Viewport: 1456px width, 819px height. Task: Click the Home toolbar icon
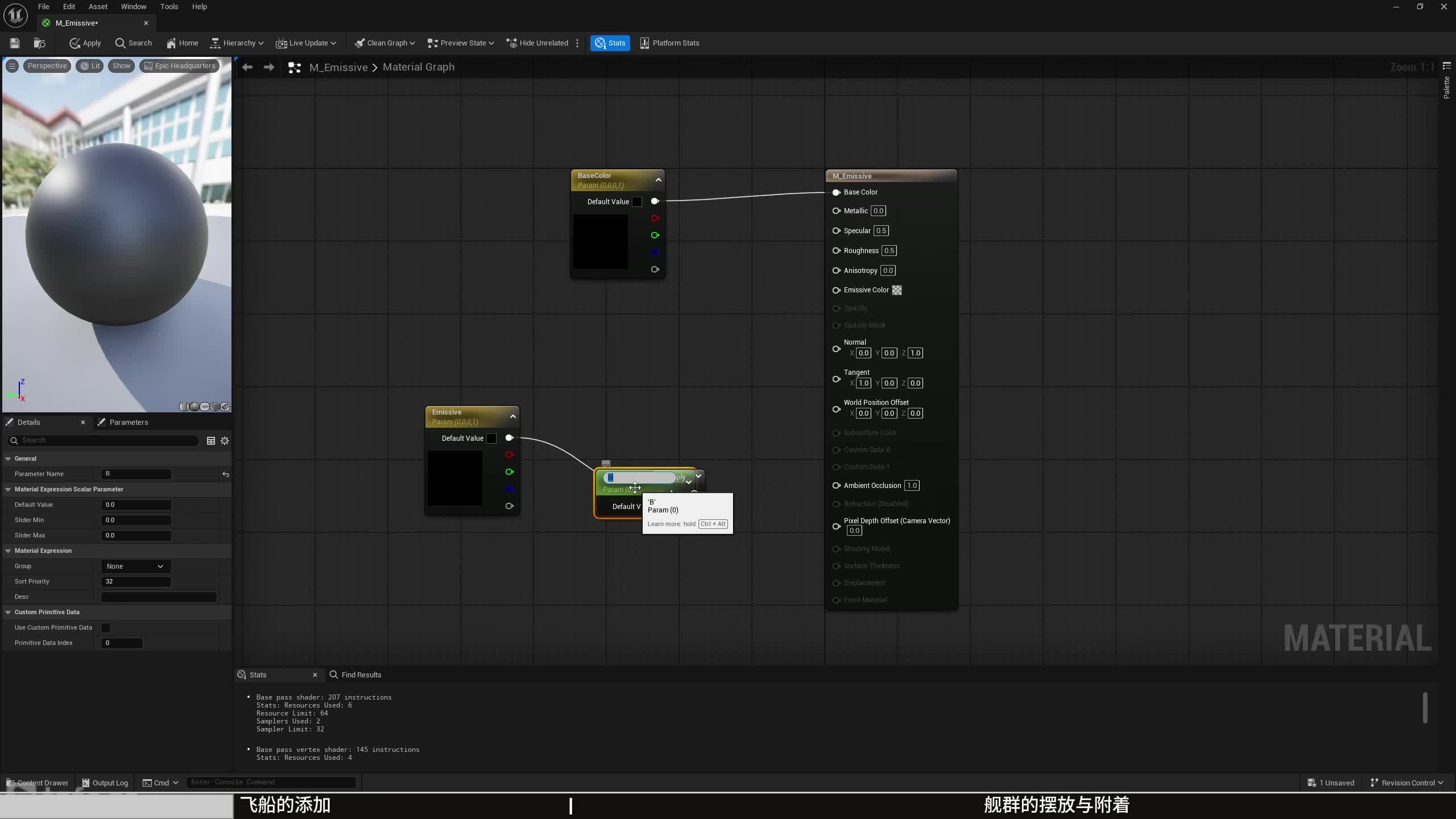coord(182,43)
